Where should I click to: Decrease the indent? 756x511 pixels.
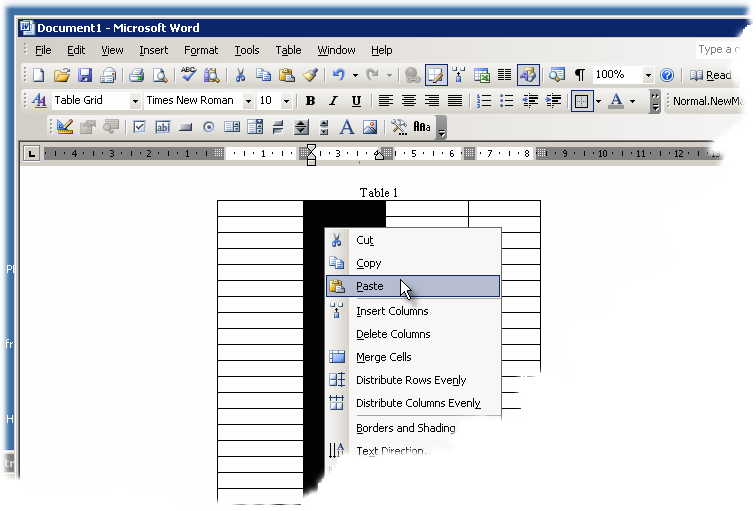530,101
